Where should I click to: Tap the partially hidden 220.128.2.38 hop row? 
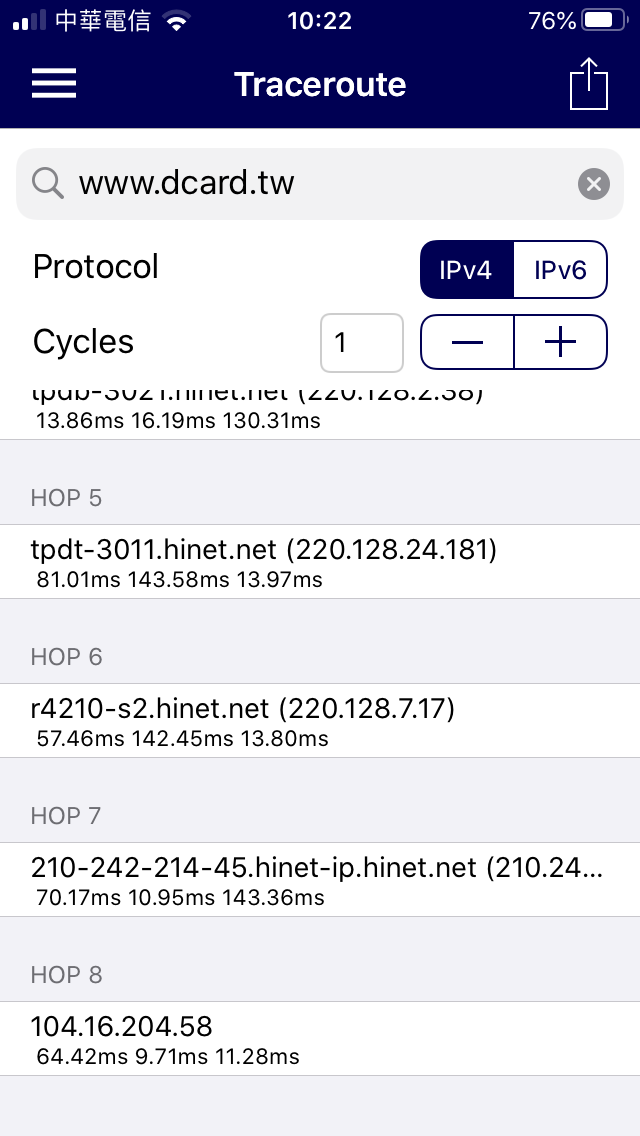(320, 409)
